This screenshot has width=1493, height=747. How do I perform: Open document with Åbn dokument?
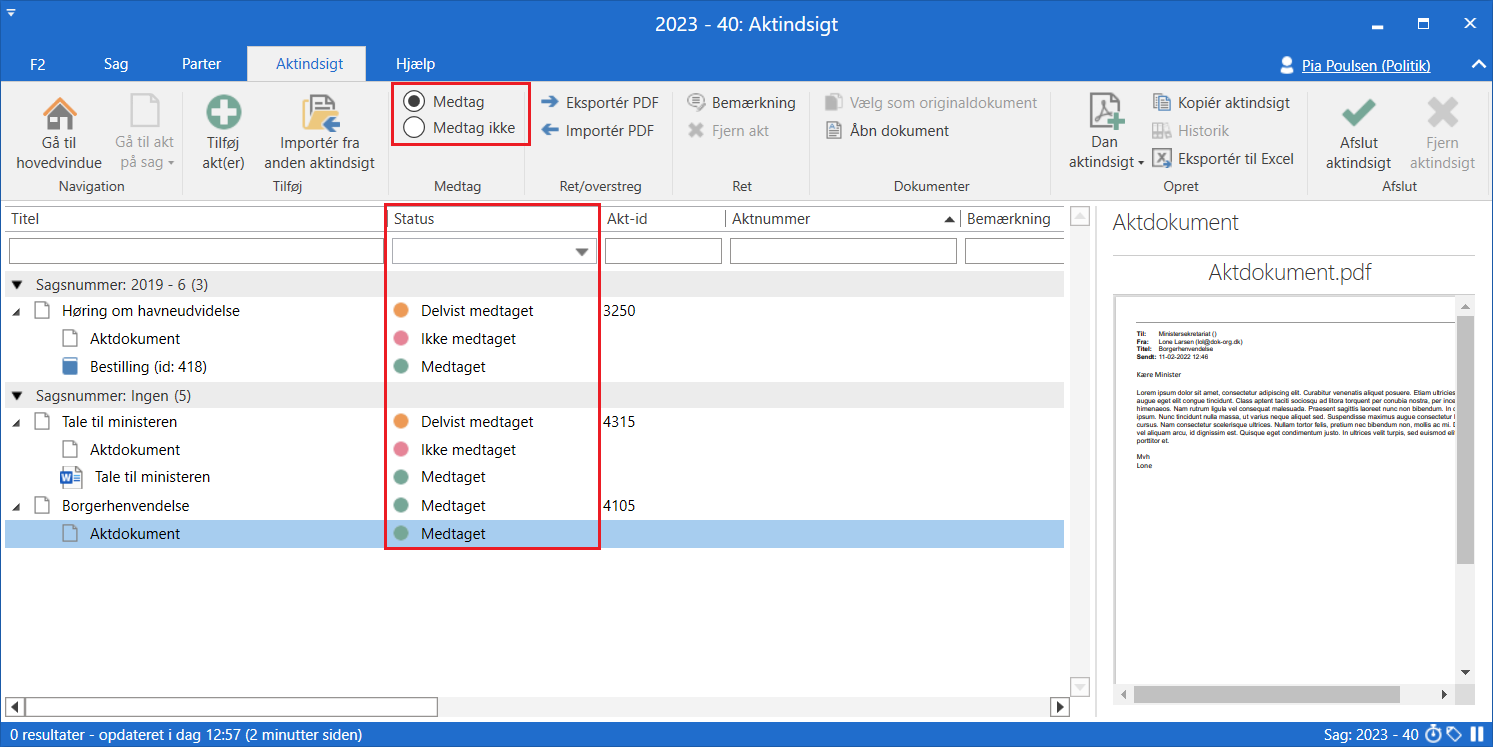(886, 130)
